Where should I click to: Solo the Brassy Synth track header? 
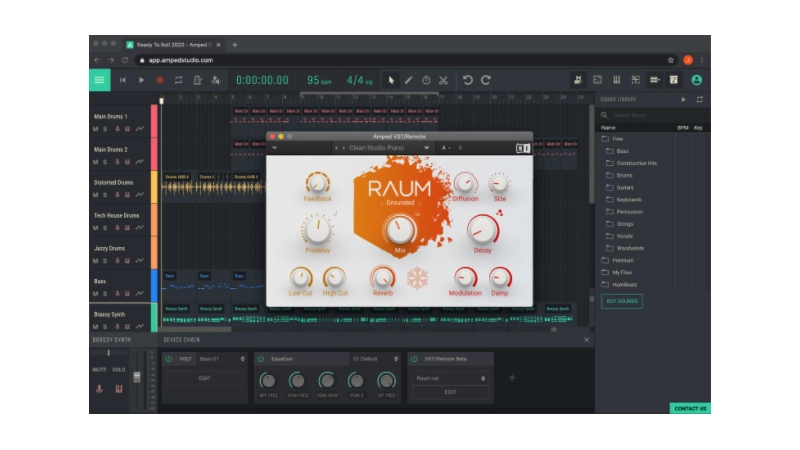(x=105, y=327)
